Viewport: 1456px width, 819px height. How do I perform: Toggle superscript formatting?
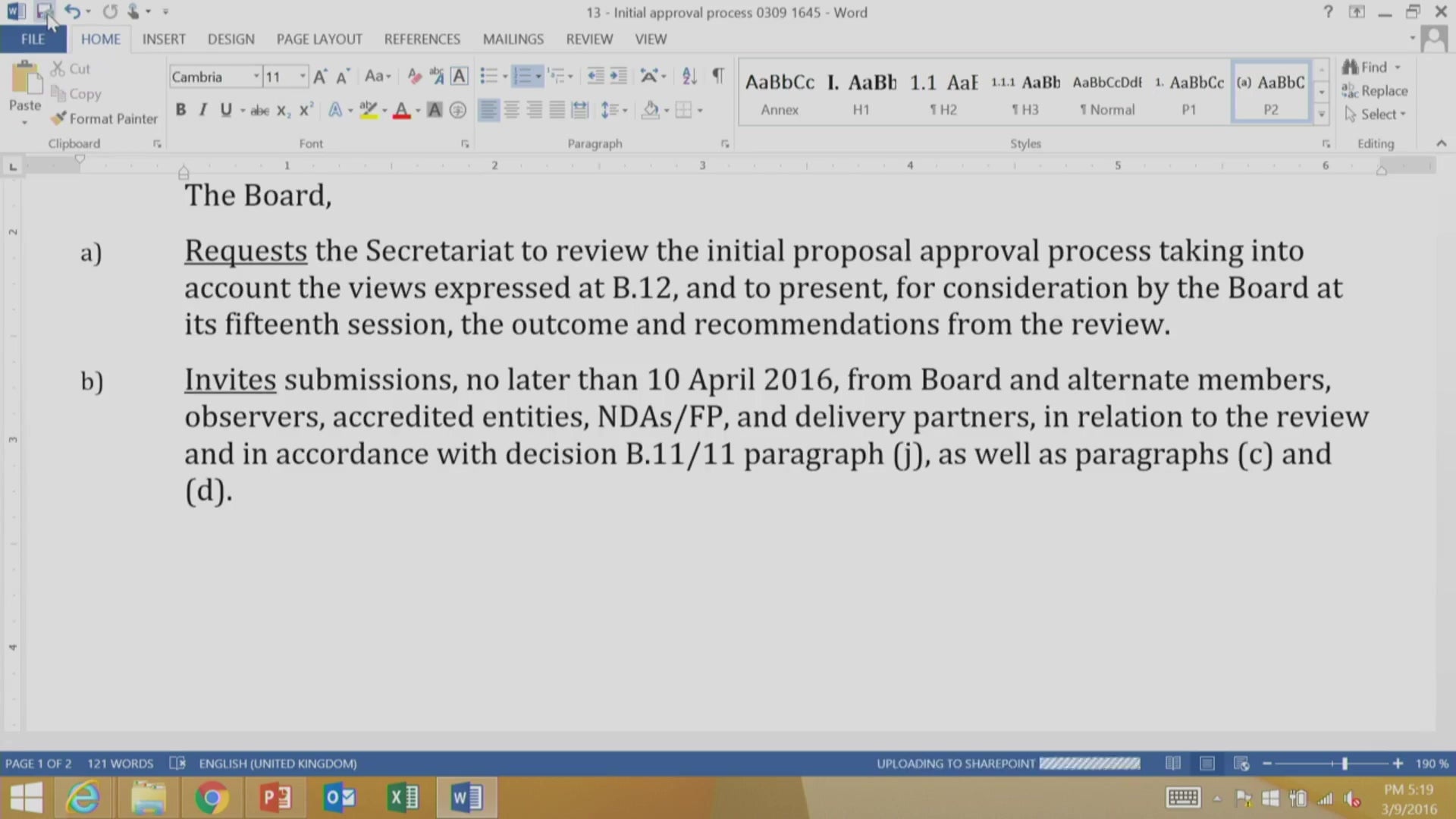[x=306, y=110]
